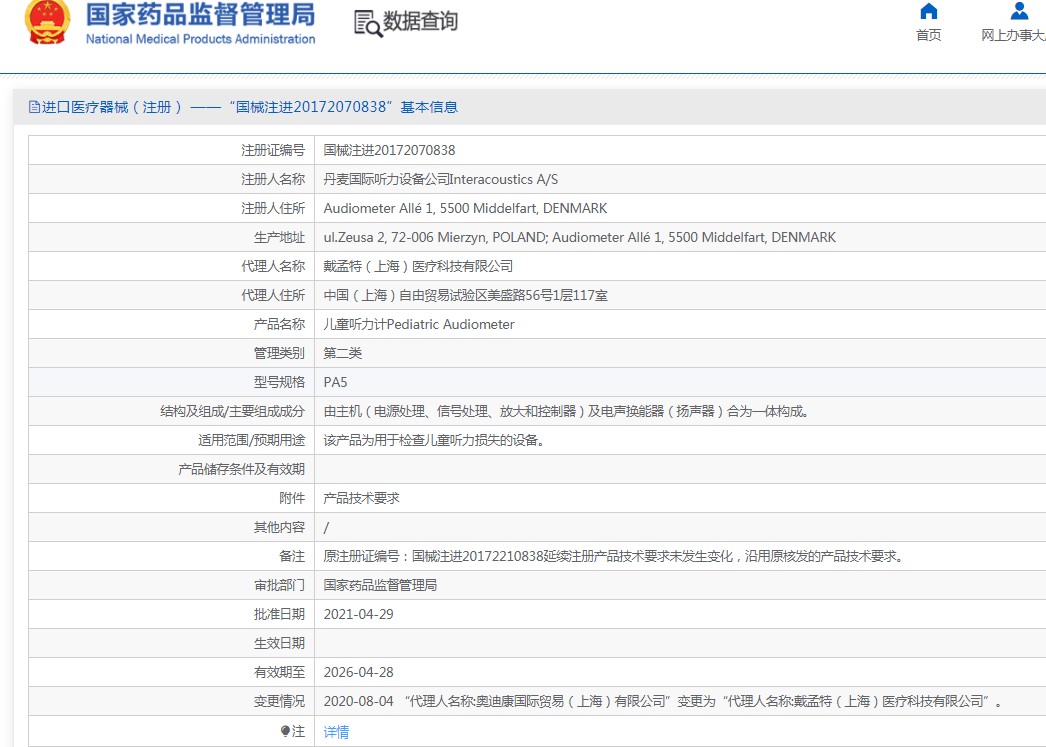Select the 型号规格 label
Image resolution: width=1046 pixels, height=747 pixels.
pyautogui.click(x=280, y=382)
